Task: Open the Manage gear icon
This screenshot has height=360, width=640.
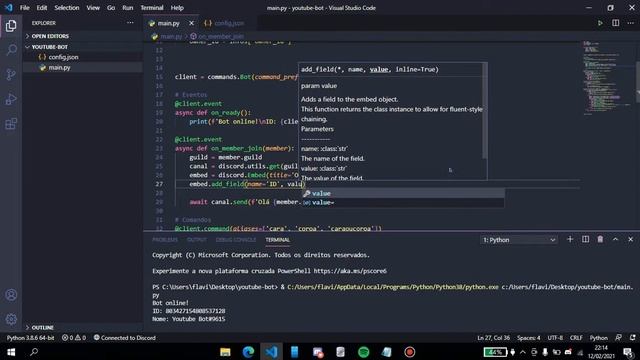Action: 11,319
